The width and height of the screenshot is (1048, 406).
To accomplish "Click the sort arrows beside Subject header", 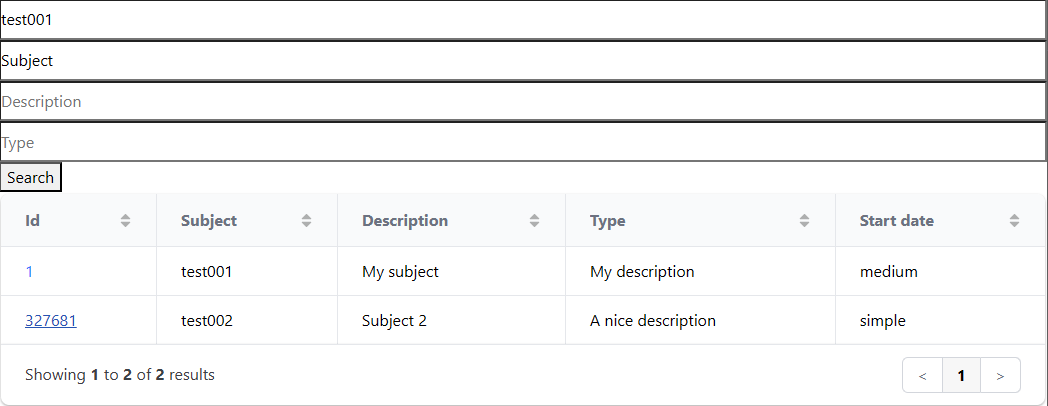I will tap(306, 221).
